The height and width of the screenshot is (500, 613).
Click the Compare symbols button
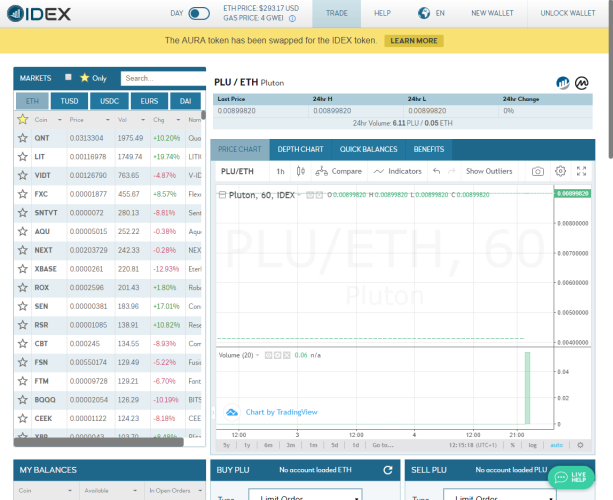339,171
